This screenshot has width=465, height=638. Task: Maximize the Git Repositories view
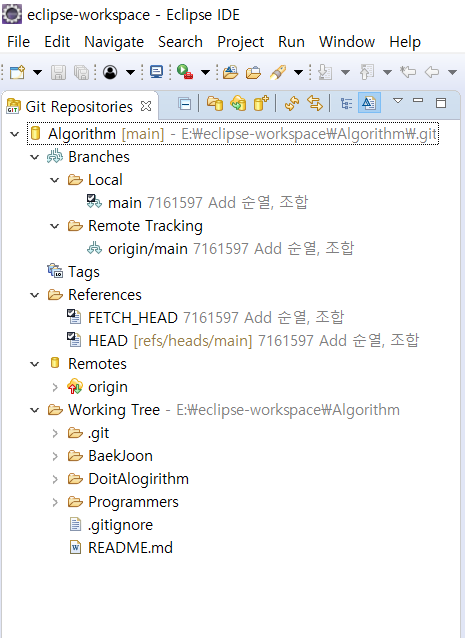tap(441, 103)
